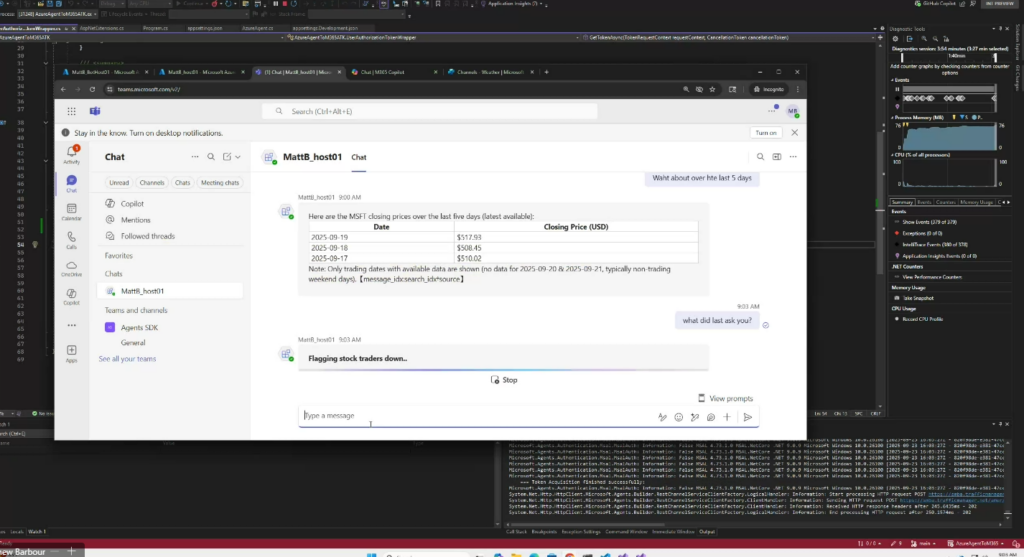The width and height of the screenshot is (1024, 557).
Task: Collapse the CPU graph section
Action: pos(893,155)
